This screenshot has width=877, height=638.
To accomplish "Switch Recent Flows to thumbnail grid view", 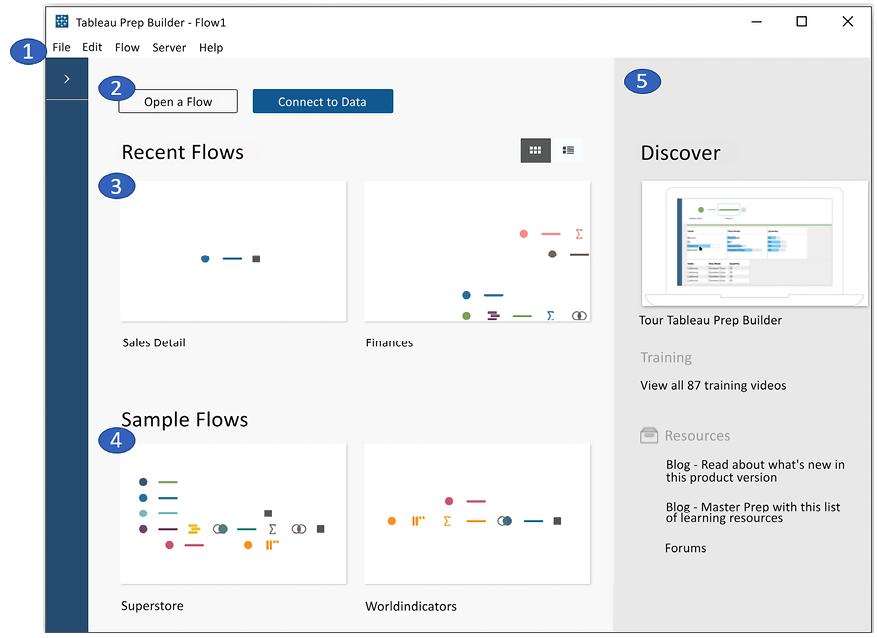I will pos(535,150).
